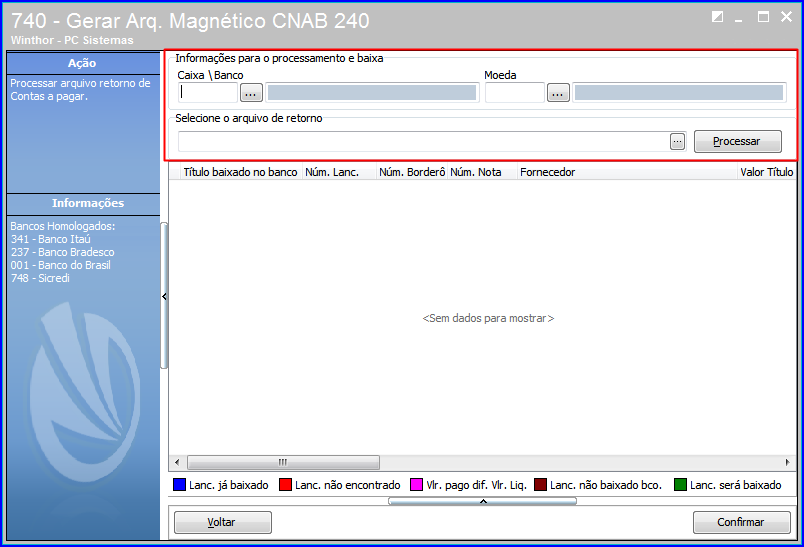Click '<Sem dados para mostrar>' text
The height and width of the screenshot is (547, 804).
pyautogui.click(x=488, y=318)
